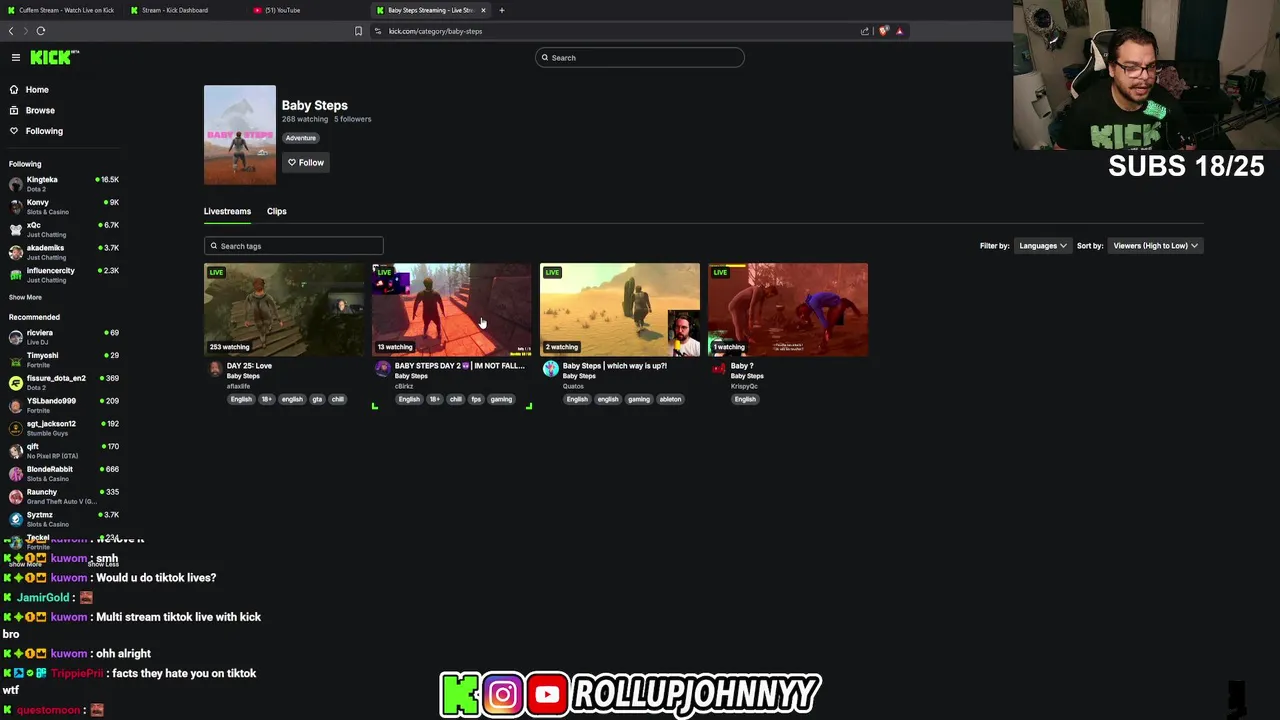Open sgt_jackson12 in Recommended list
1280x720 pixels.
click(63, 428)
